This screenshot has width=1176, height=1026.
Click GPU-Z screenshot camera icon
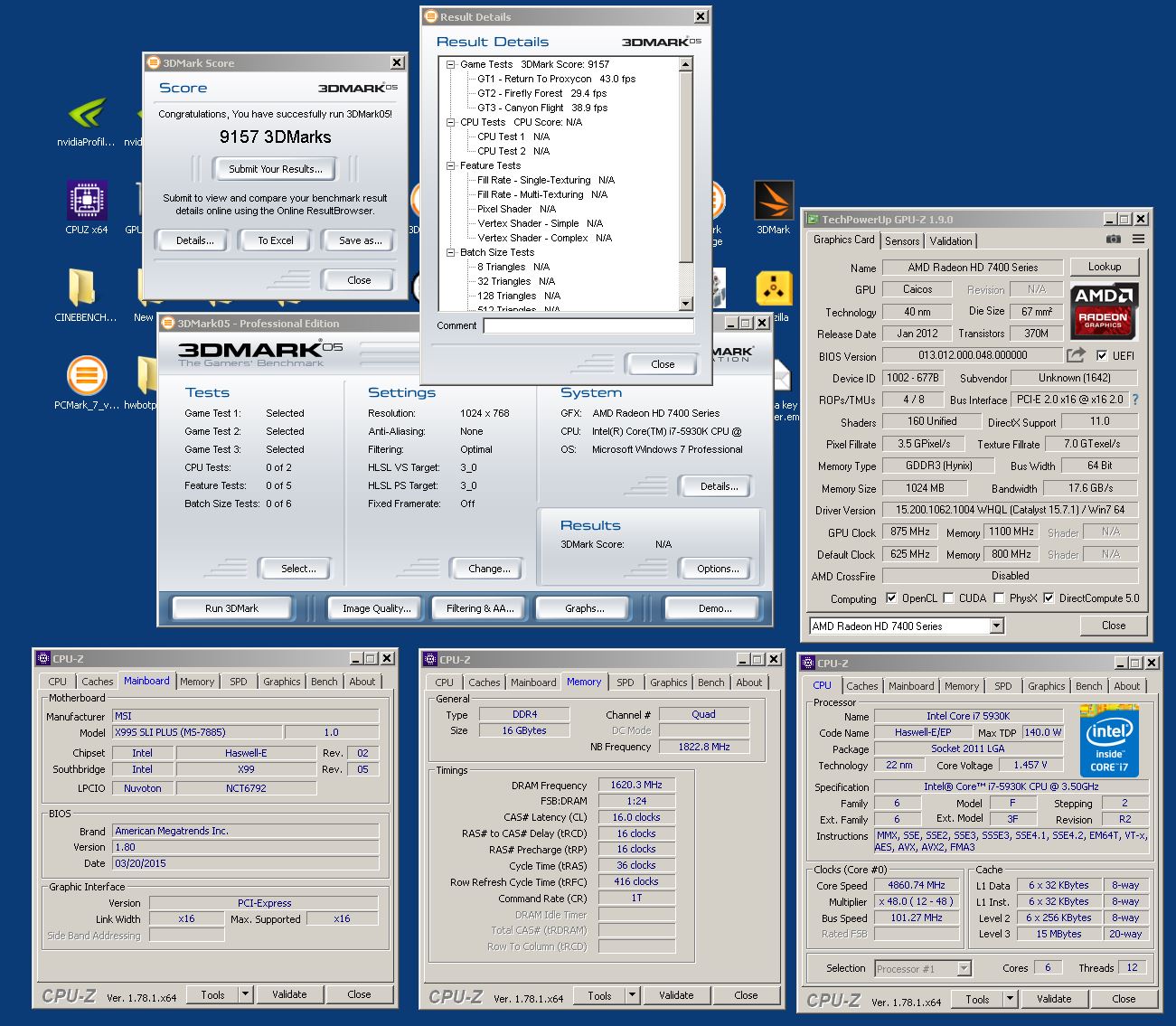pyautogui.click(x=1114, y=240)
